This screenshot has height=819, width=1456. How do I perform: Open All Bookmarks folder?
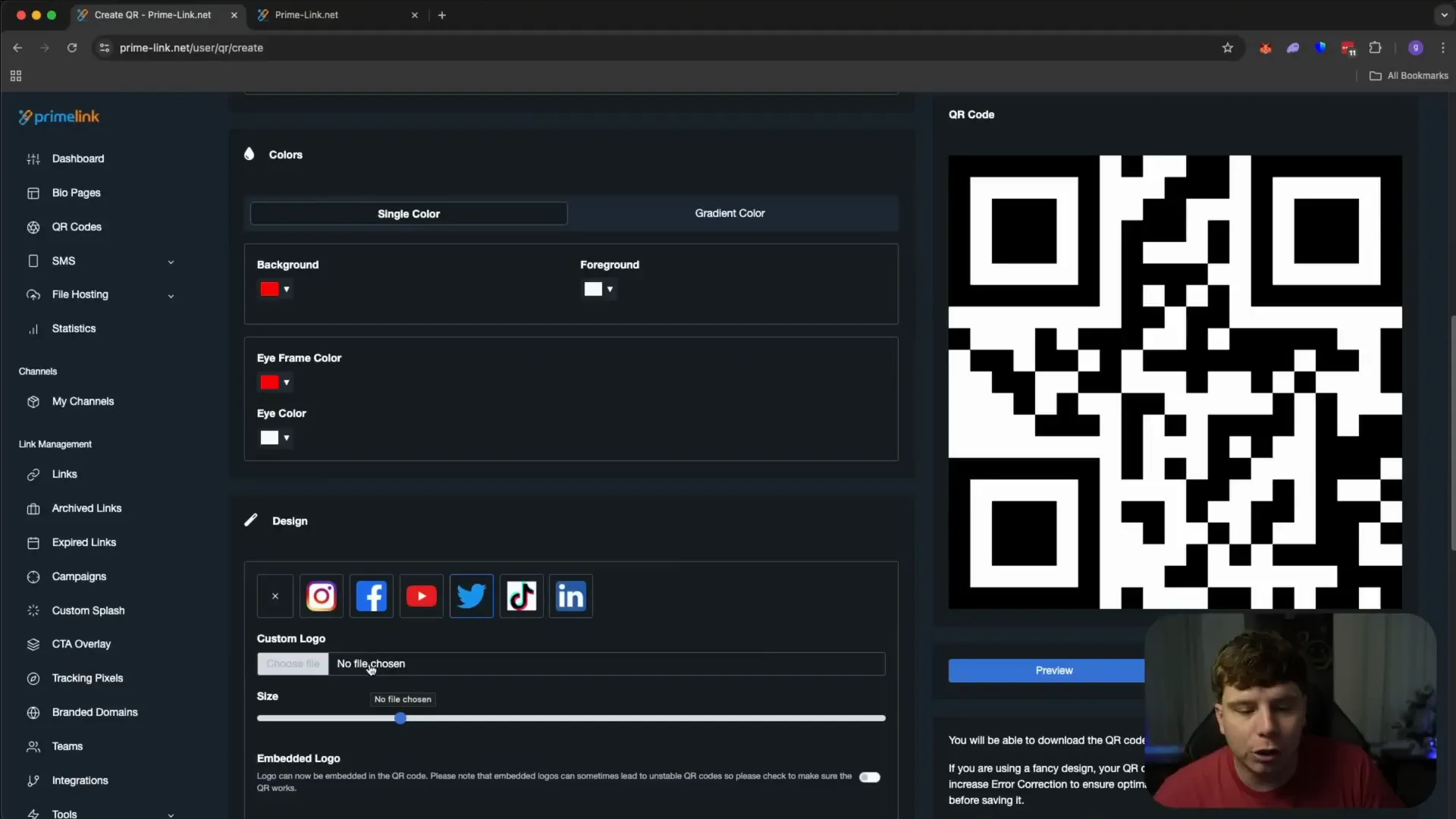click(1409, 76)
